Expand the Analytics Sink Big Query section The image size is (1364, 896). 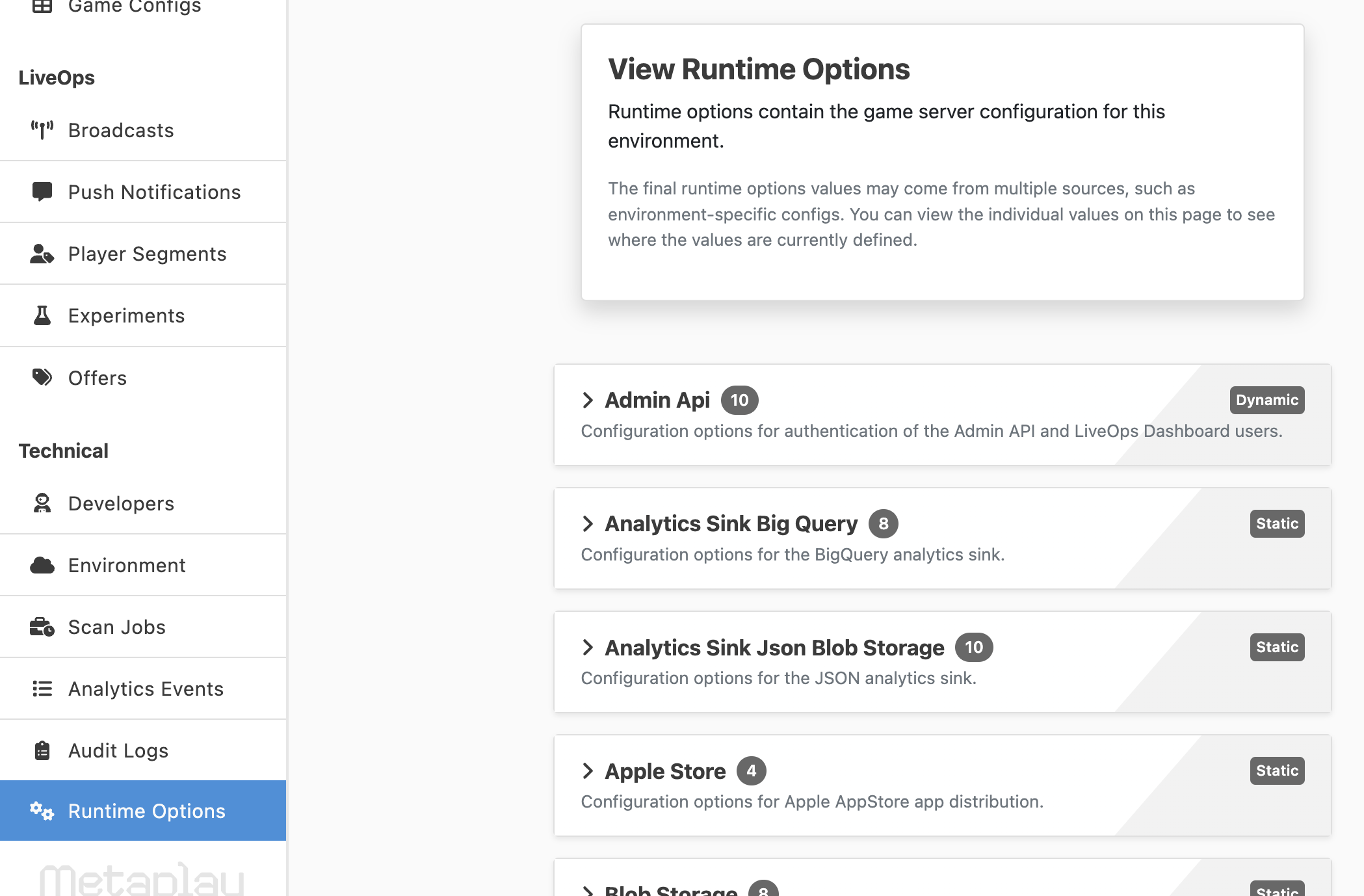(588, 523)
